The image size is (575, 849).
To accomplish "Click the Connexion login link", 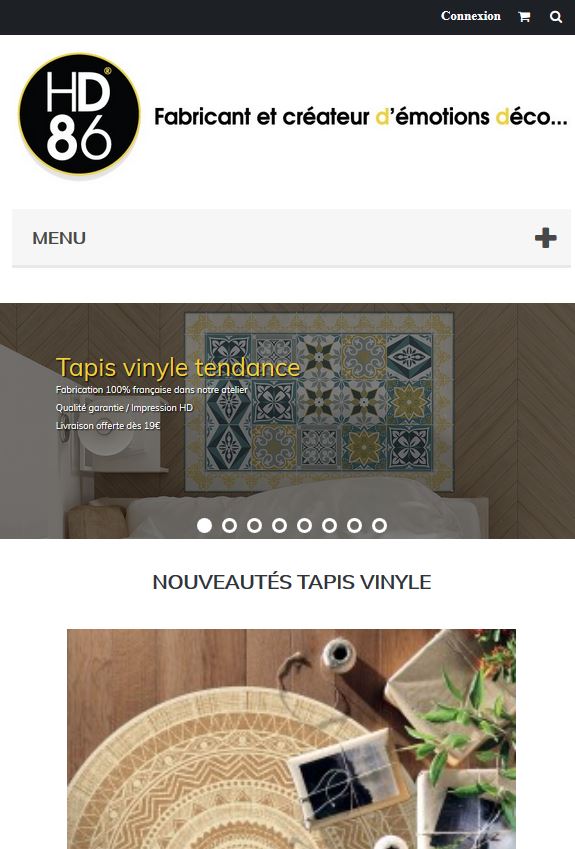I will pyautogui.click(x=471, y=16).
